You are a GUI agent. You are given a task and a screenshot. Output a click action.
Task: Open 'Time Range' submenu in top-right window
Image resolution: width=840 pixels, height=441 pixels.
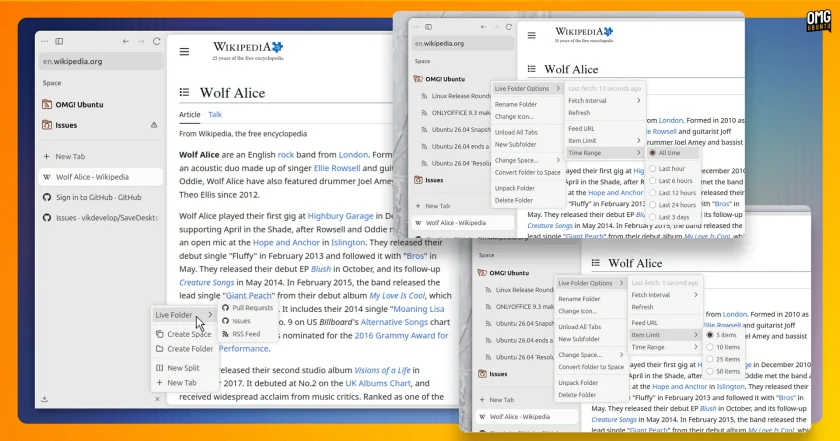(604, 153)
